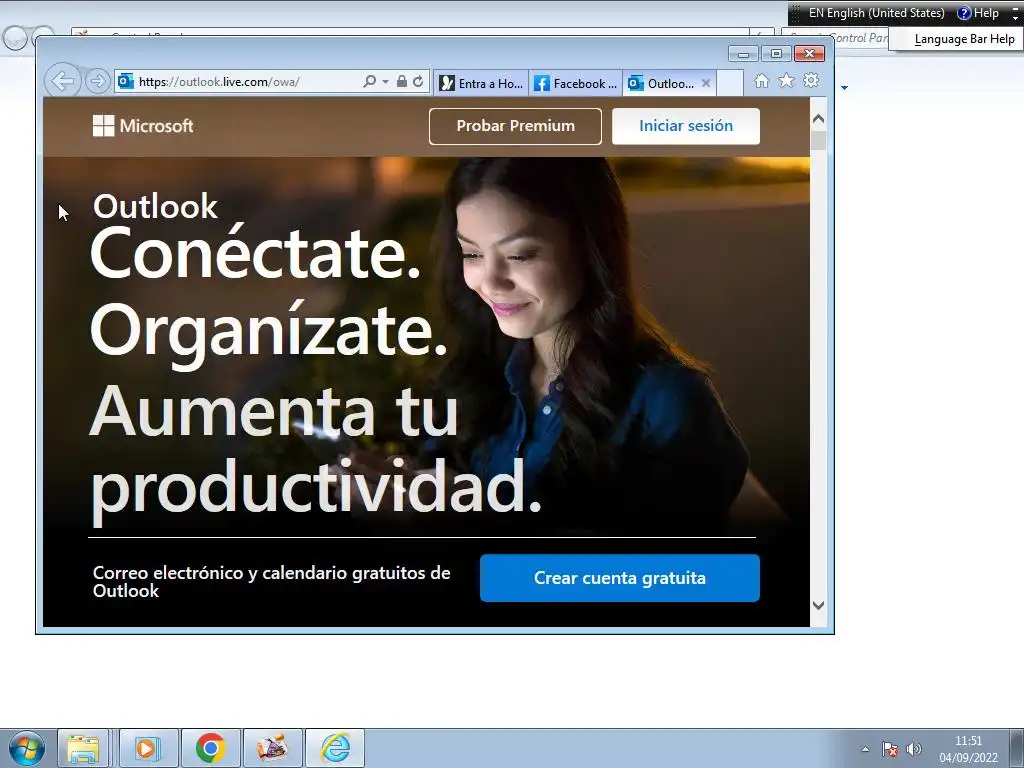Open the Paint taskbar icon
Image resolution: width=1024 pixels, height=768 pixels.
pos(272,748)
